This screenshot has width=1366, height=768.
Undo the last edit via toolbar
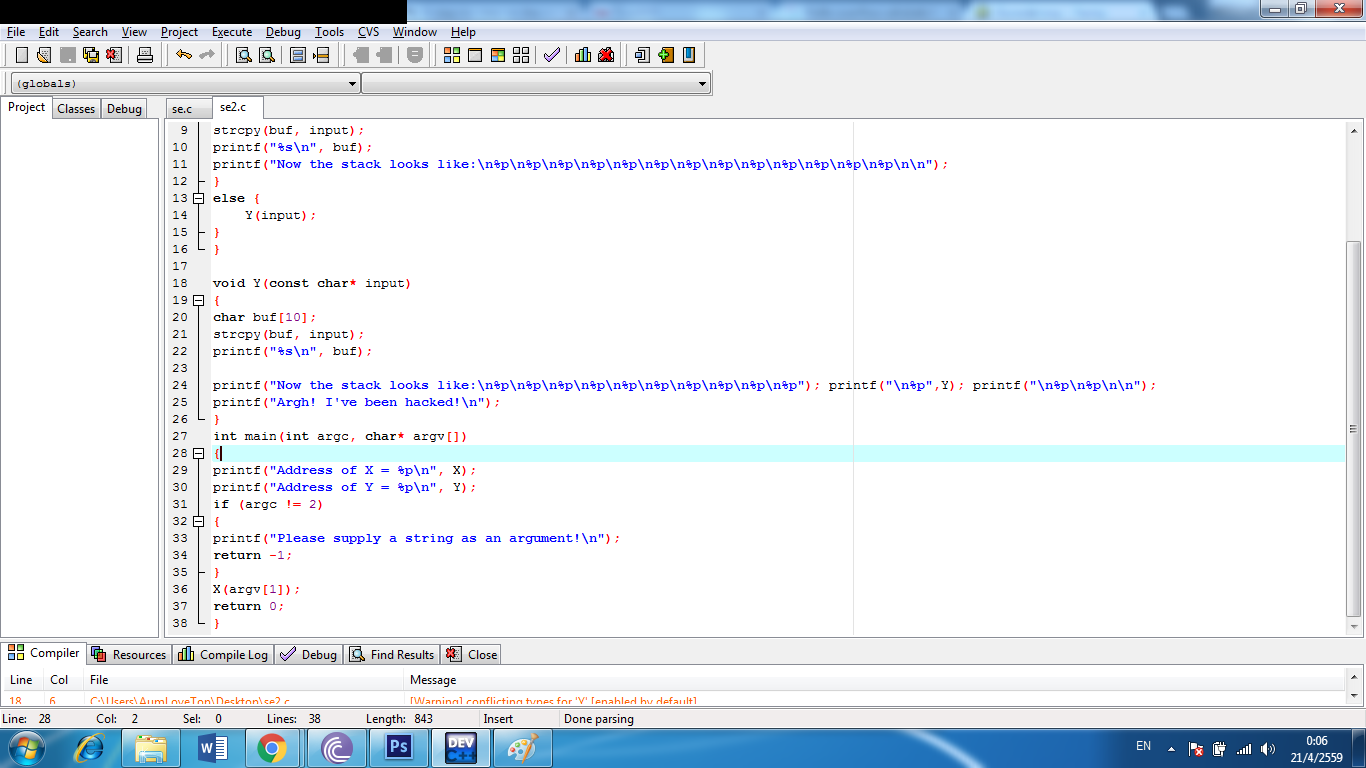coord(183,55)
